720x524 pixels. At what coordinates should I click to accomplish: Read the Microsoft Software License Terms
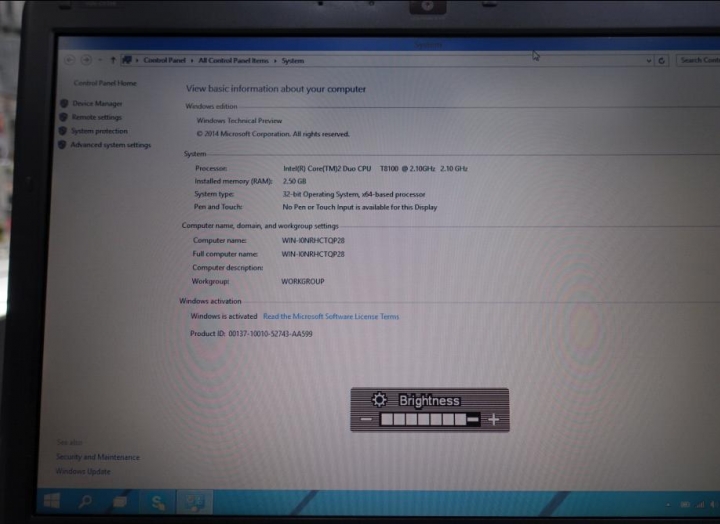point(331,316)
